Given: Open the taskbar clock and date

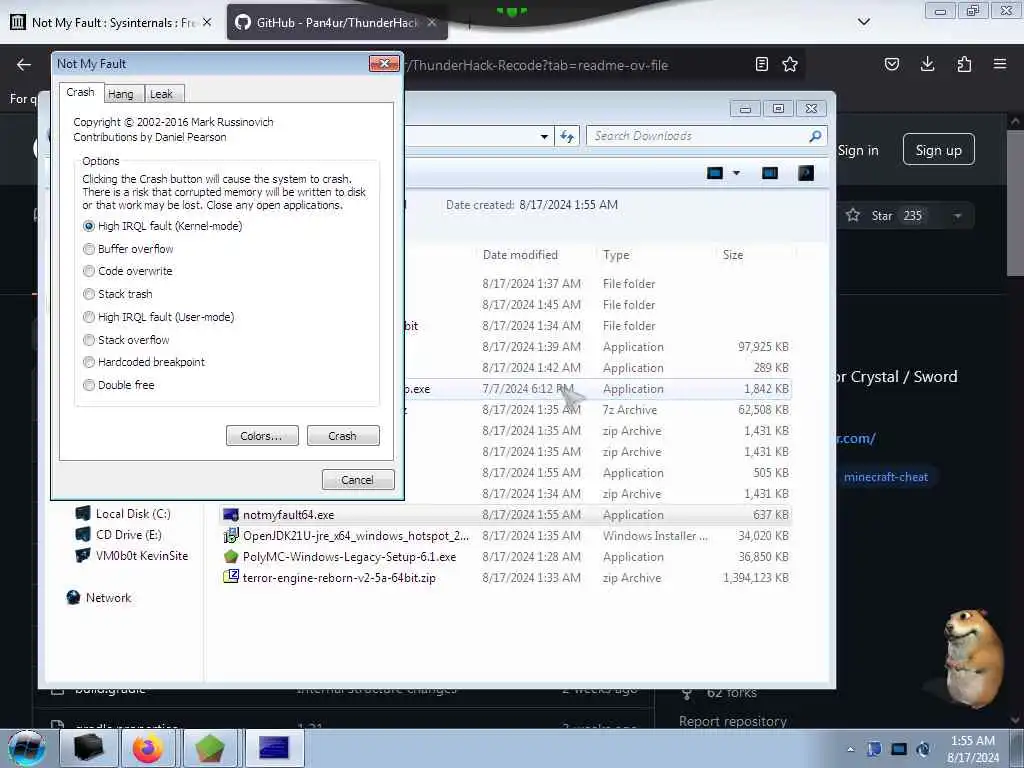Looking at the screenshot, I should tap(973, 749).
